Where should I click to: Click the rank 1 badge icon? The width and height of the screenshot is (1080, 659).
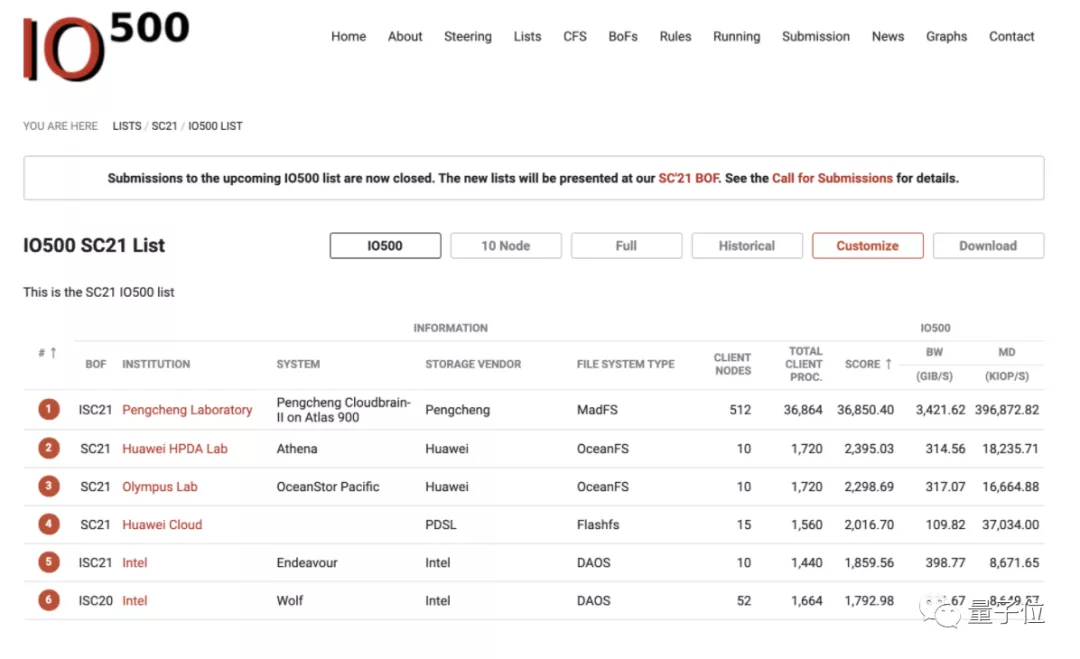point(48,410)
